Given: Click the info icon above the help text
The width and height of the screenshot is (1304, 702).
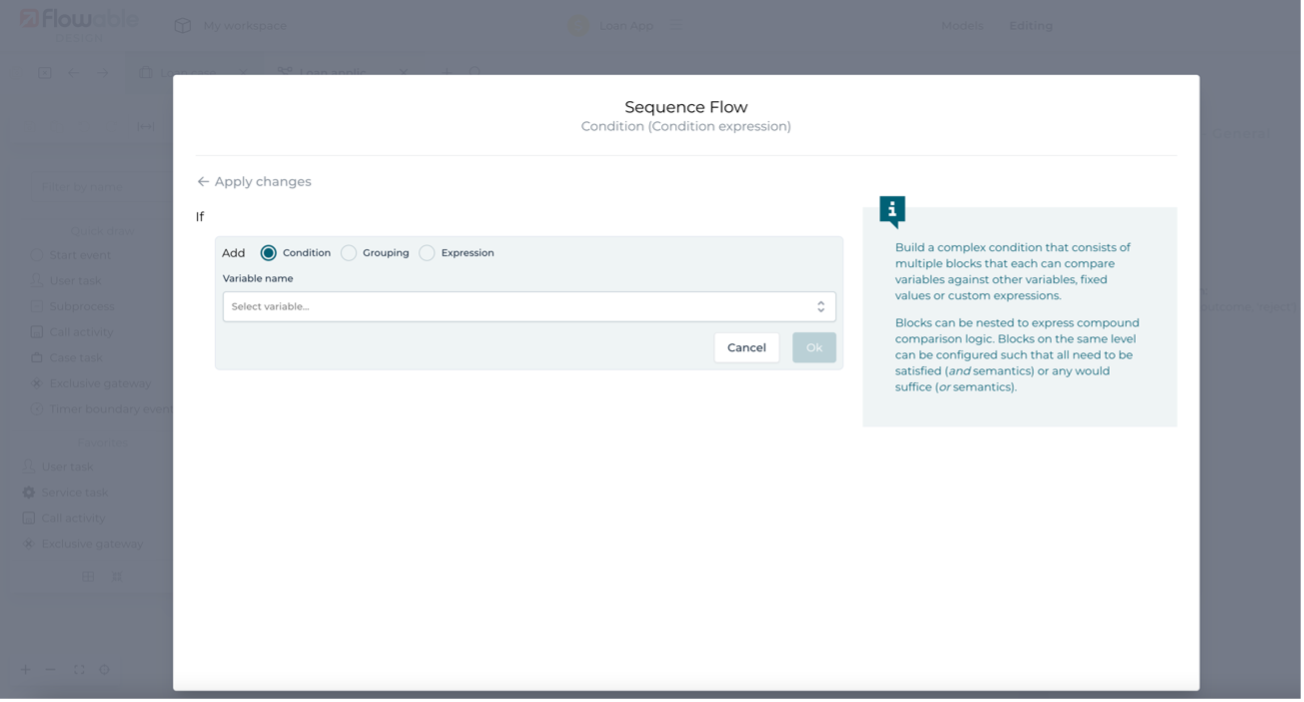Looking at the screenshot, I should coord(892,210).
